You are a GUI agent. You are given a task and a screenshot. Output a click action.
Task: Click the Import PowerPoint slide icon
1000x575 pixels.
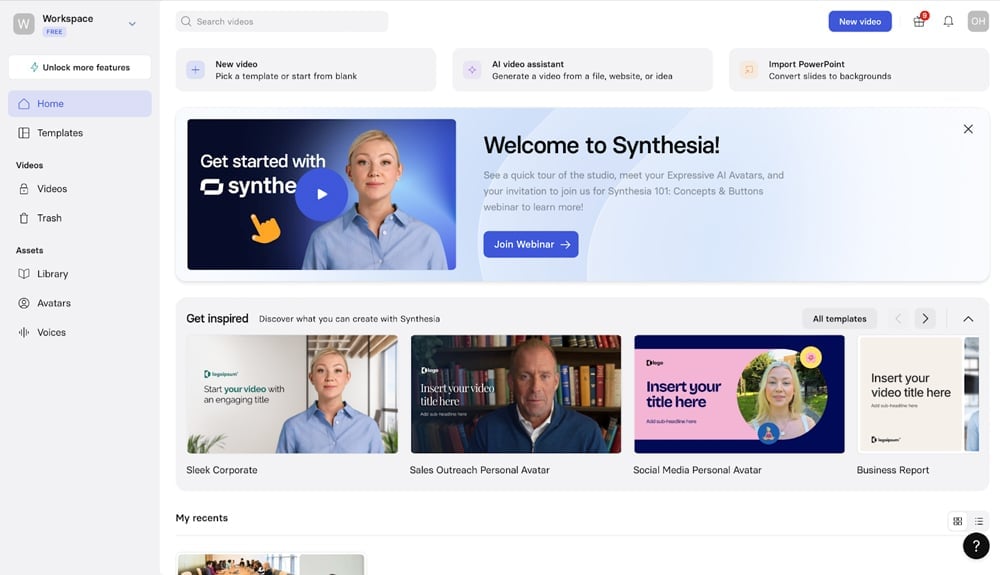point(749,69)
